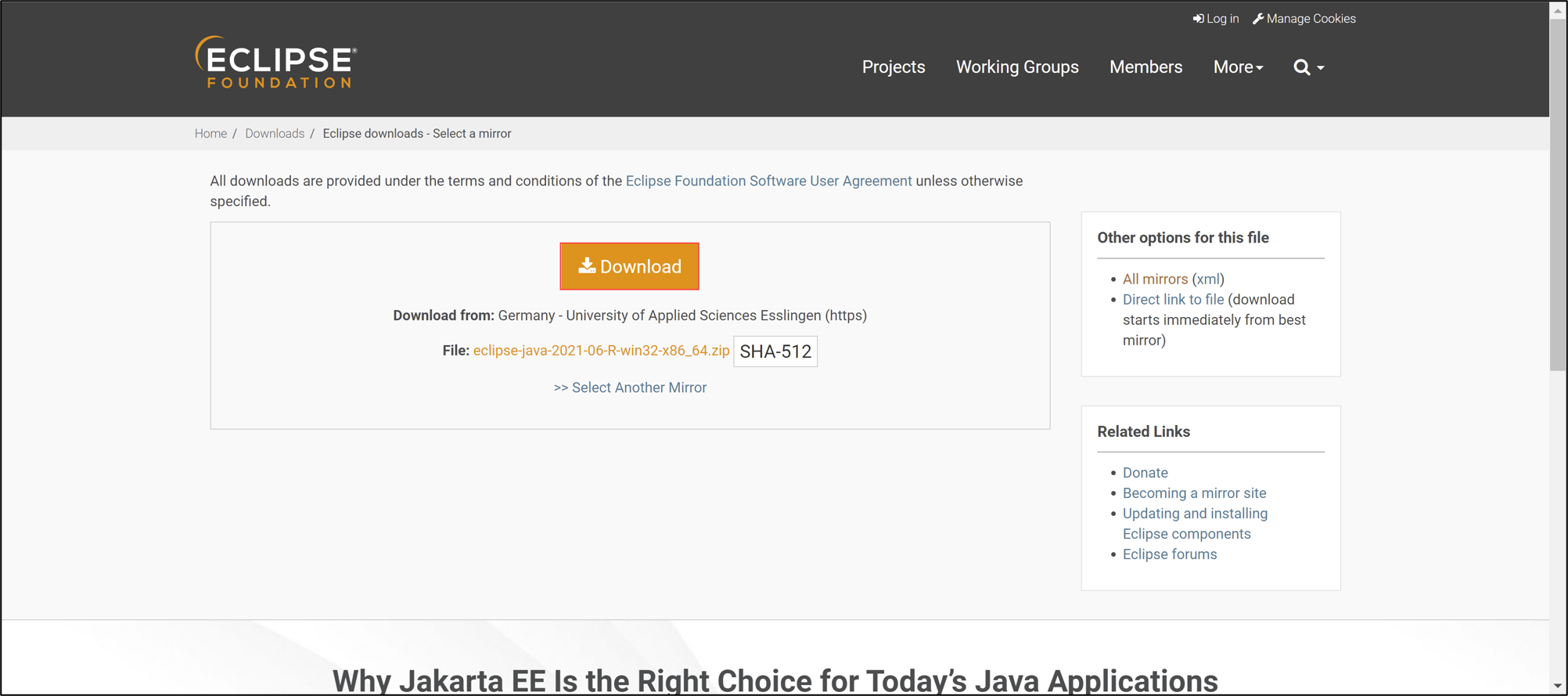Viewport: 1568px width, 696px height.
Task: Click Direct link to file
Action: click(1173, 299)
